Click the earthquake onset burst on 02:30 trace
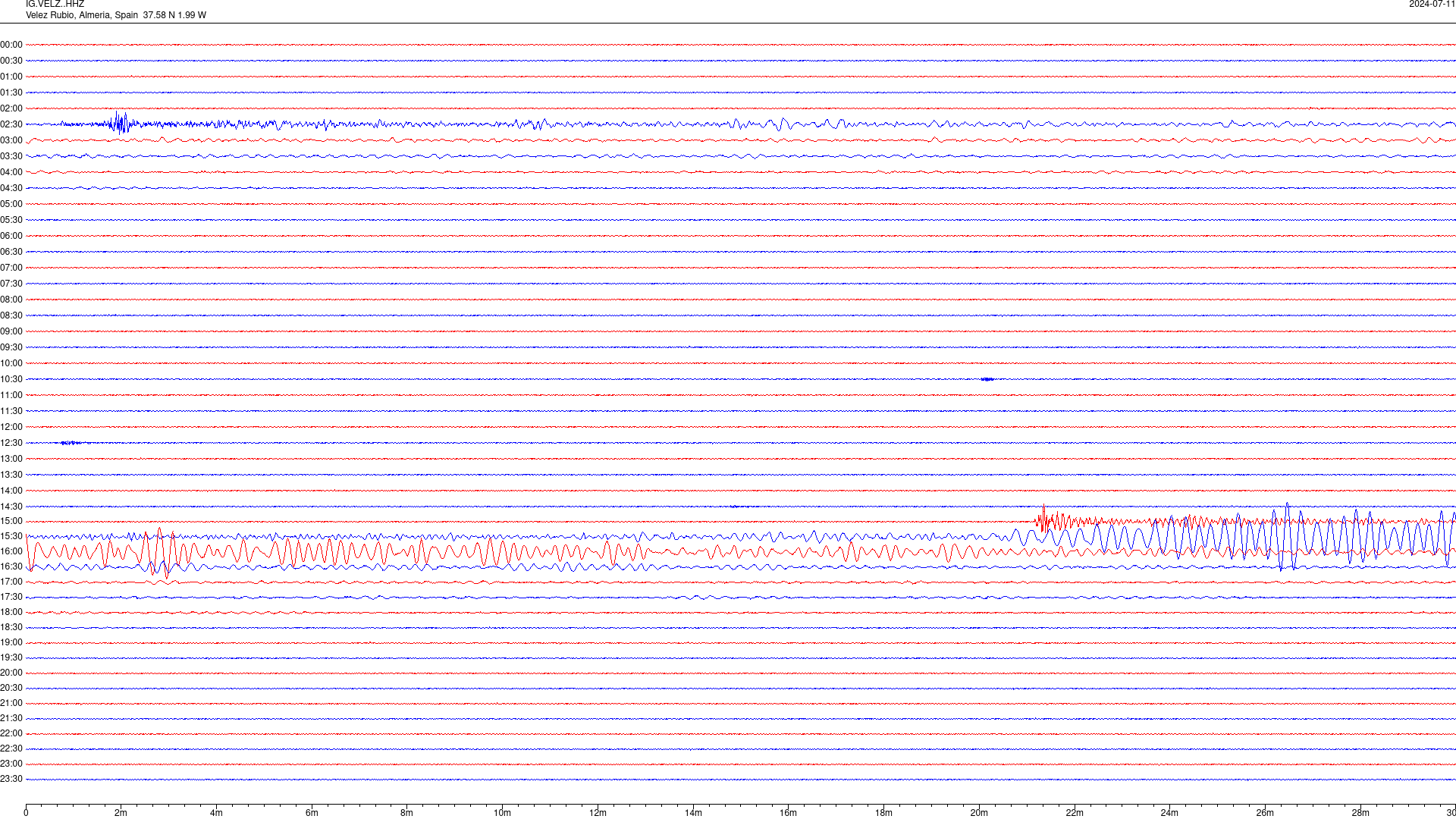 click(121, 123)
